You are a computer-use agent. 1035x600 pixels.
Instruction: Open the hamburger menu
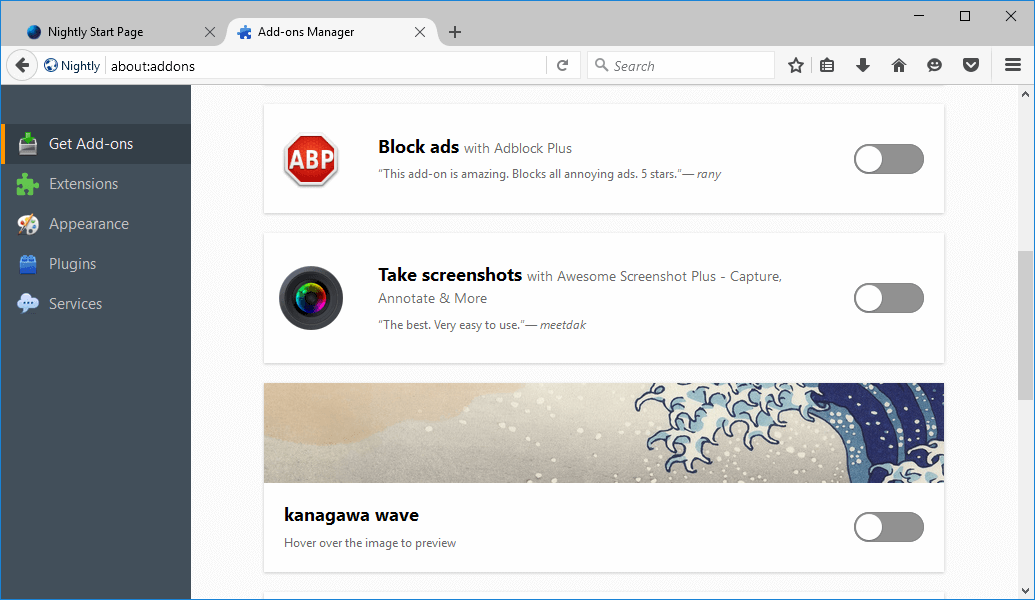click(x=1013, y=65)
